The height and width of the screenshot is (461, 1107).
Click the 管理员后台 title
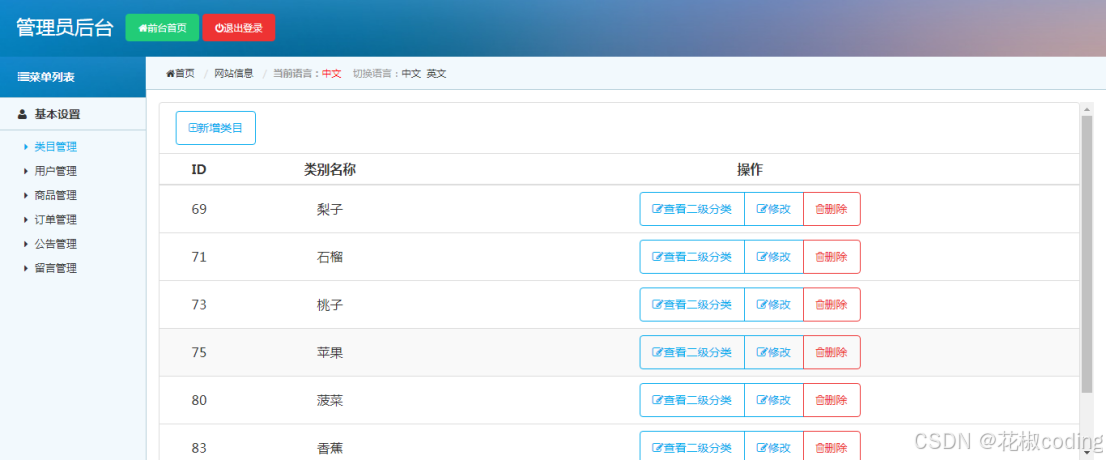point(64,28)
